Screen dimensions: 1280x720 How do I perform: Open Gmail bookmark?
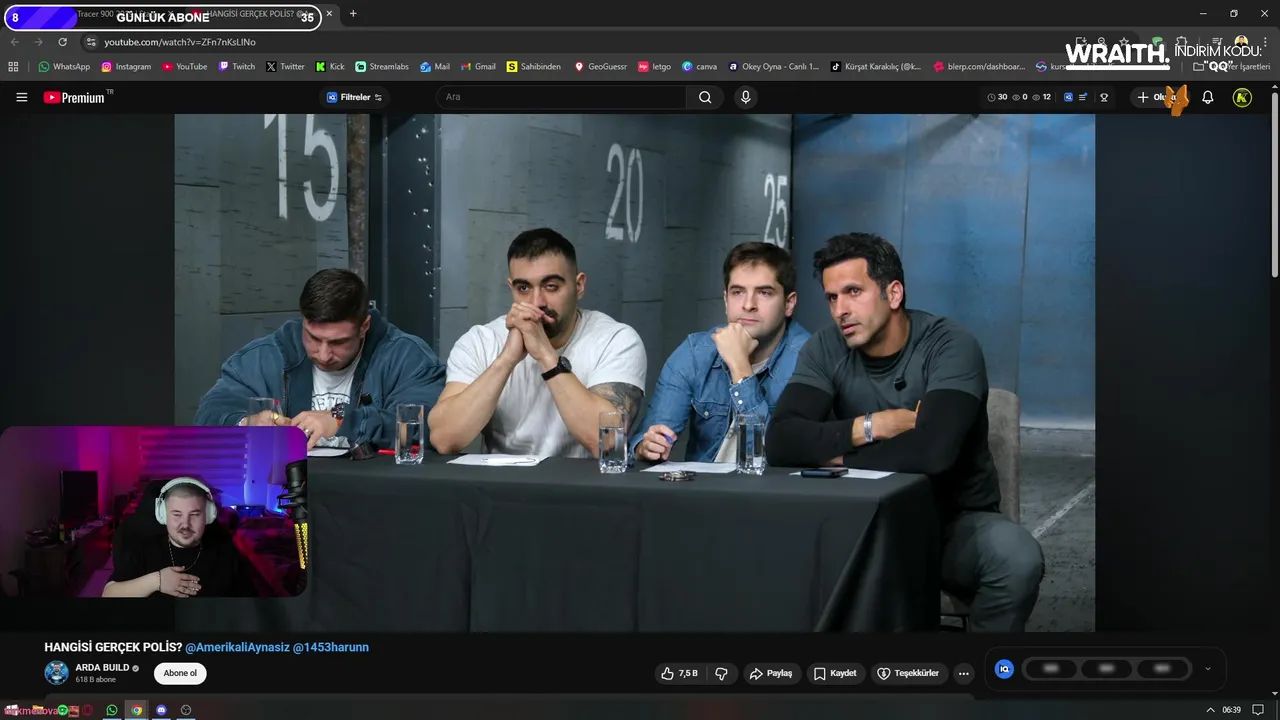478,66
